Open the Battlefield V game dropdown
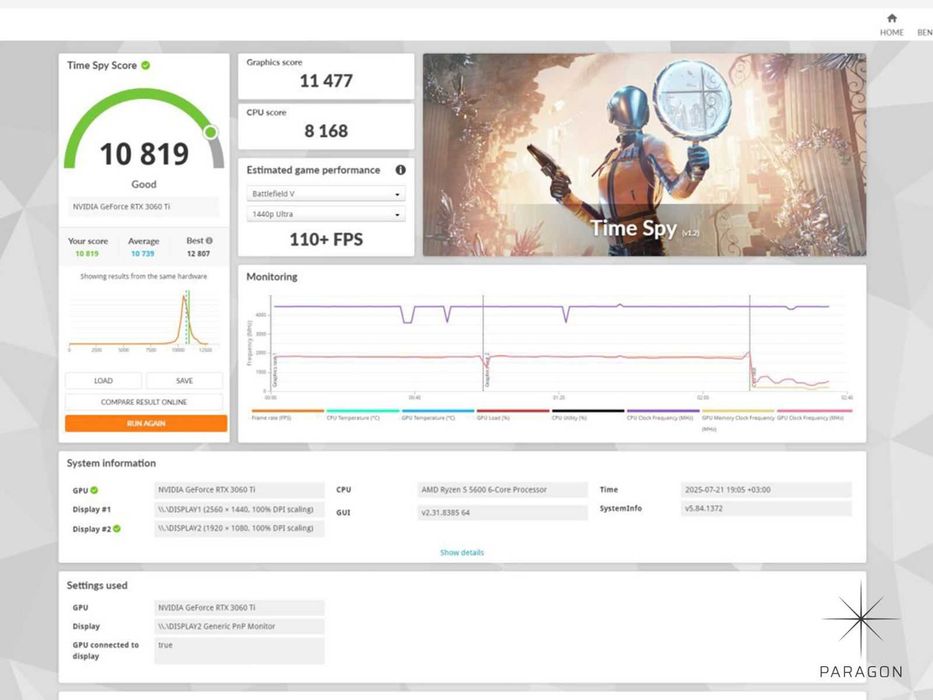Viewport: 933px width, 700px height. 325,194
